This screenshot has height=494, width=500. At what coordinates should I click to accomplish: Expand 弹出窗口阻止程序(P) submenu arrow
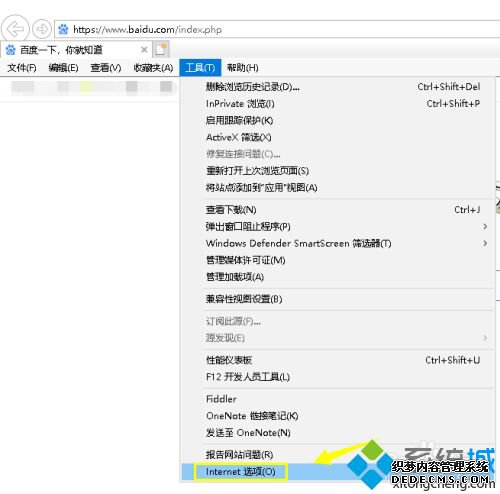[485, 227]
